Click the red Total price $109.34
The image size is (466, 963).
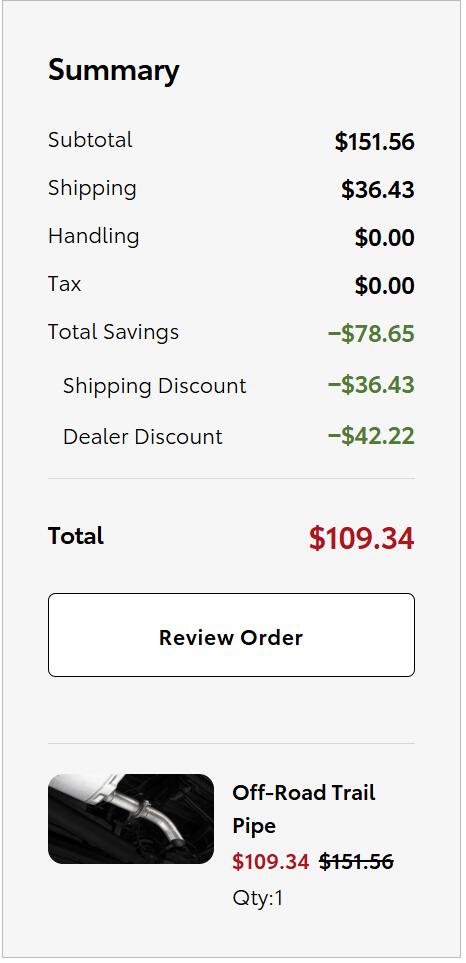click(362, 538)
